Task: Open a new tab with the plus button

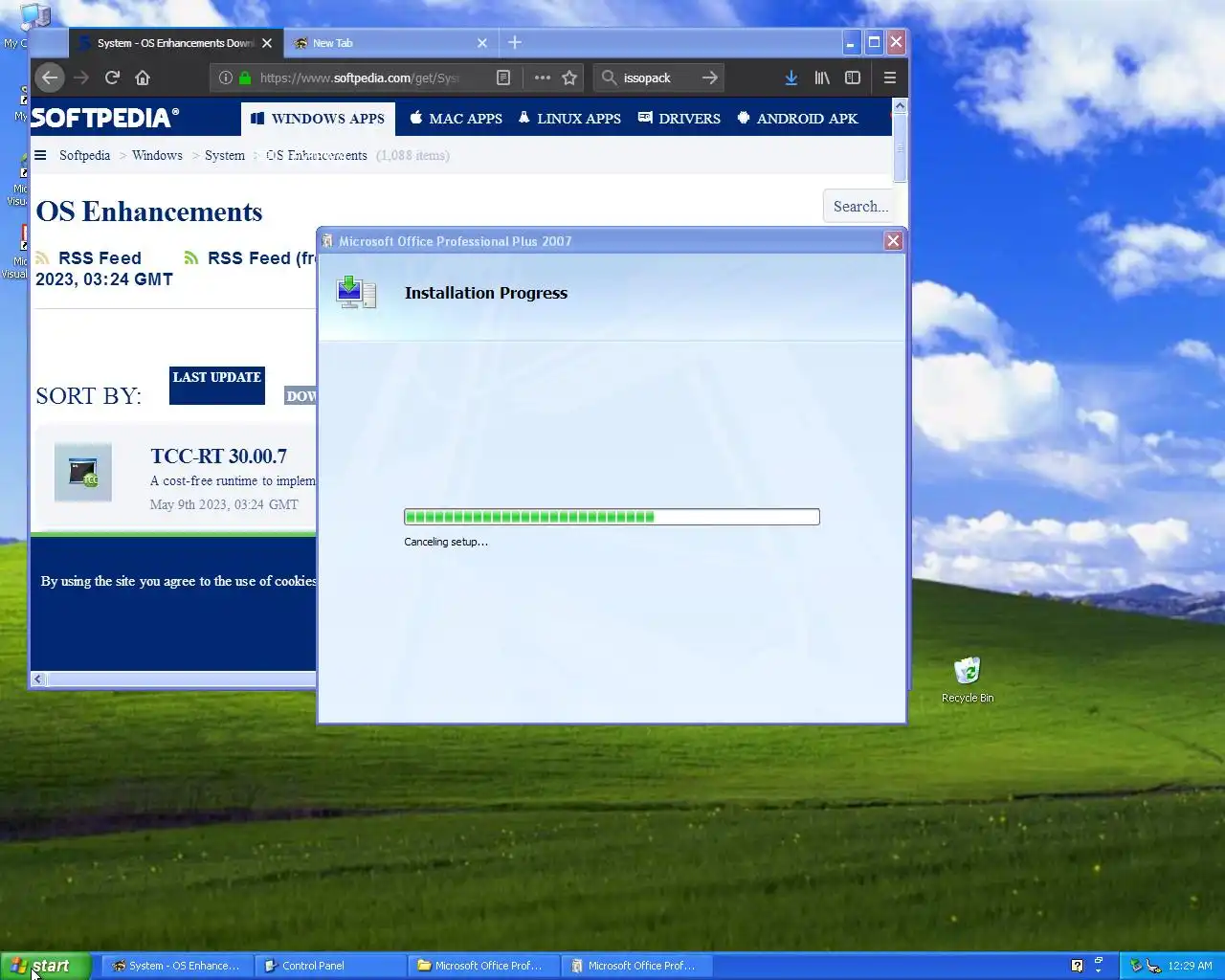Action: (x=515, y=42)
